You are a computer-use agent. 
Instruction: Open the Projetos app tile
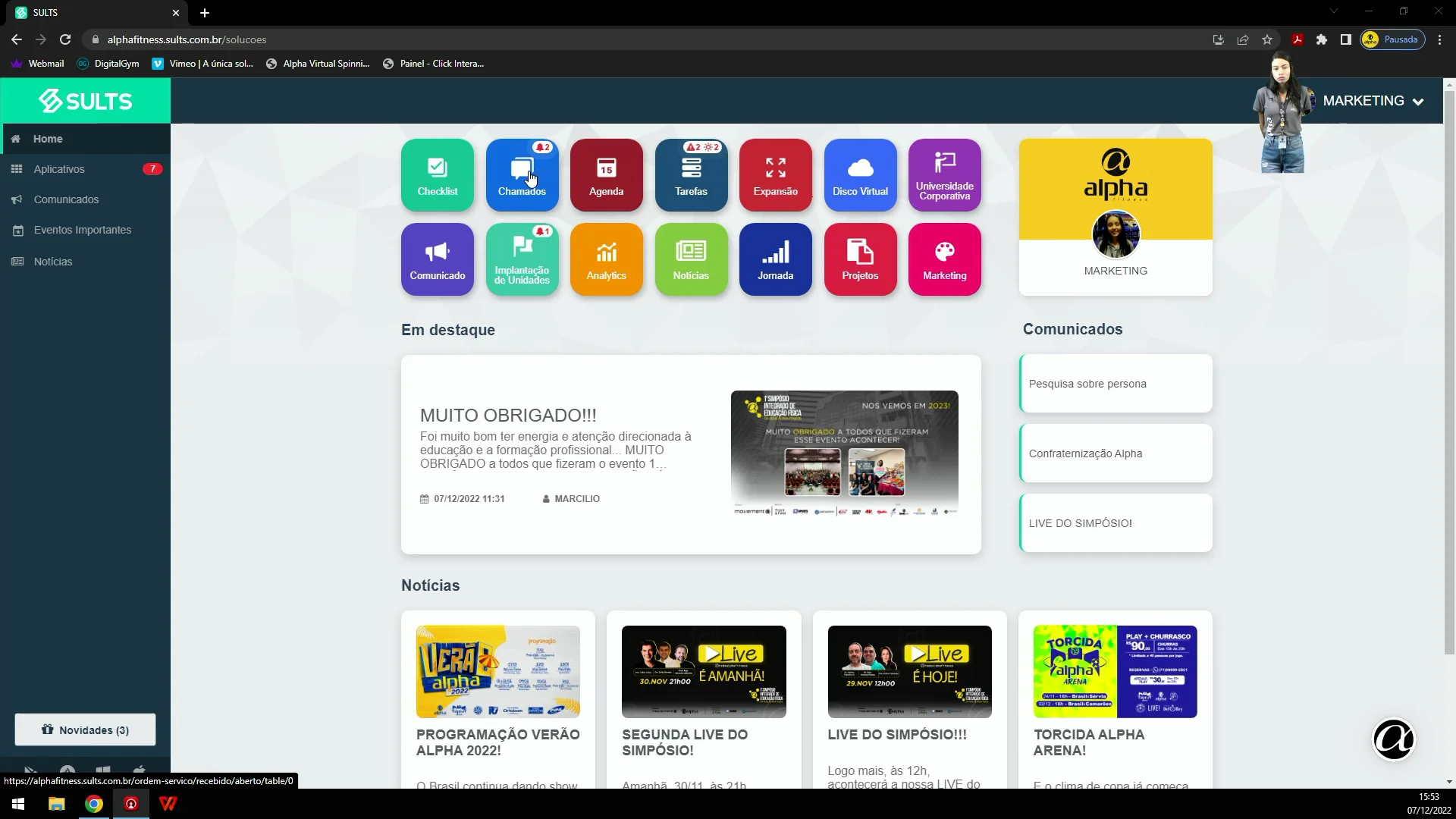pyautogui.click(x=860, y=259)
